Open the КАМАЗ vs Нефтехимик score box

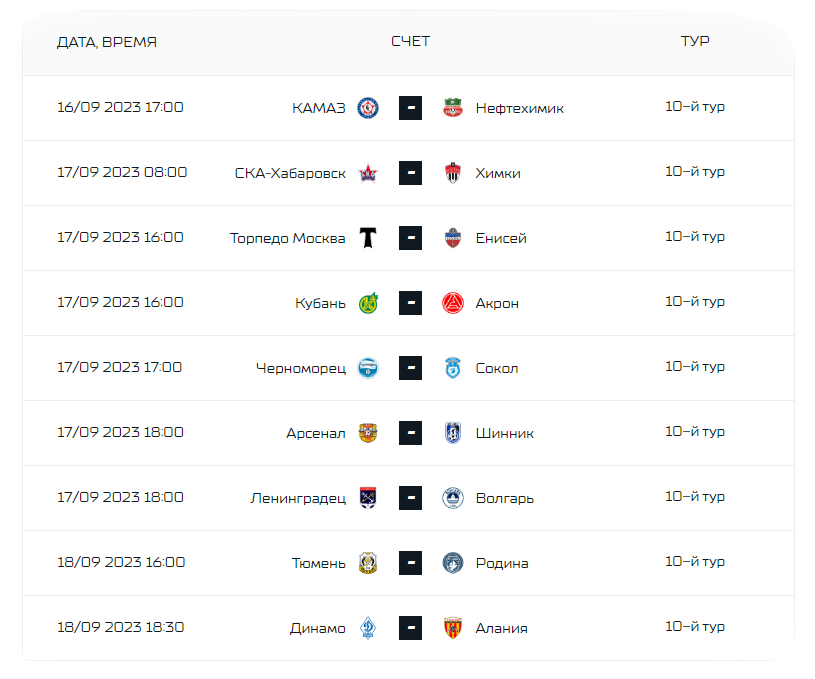[x=411, y=108]
